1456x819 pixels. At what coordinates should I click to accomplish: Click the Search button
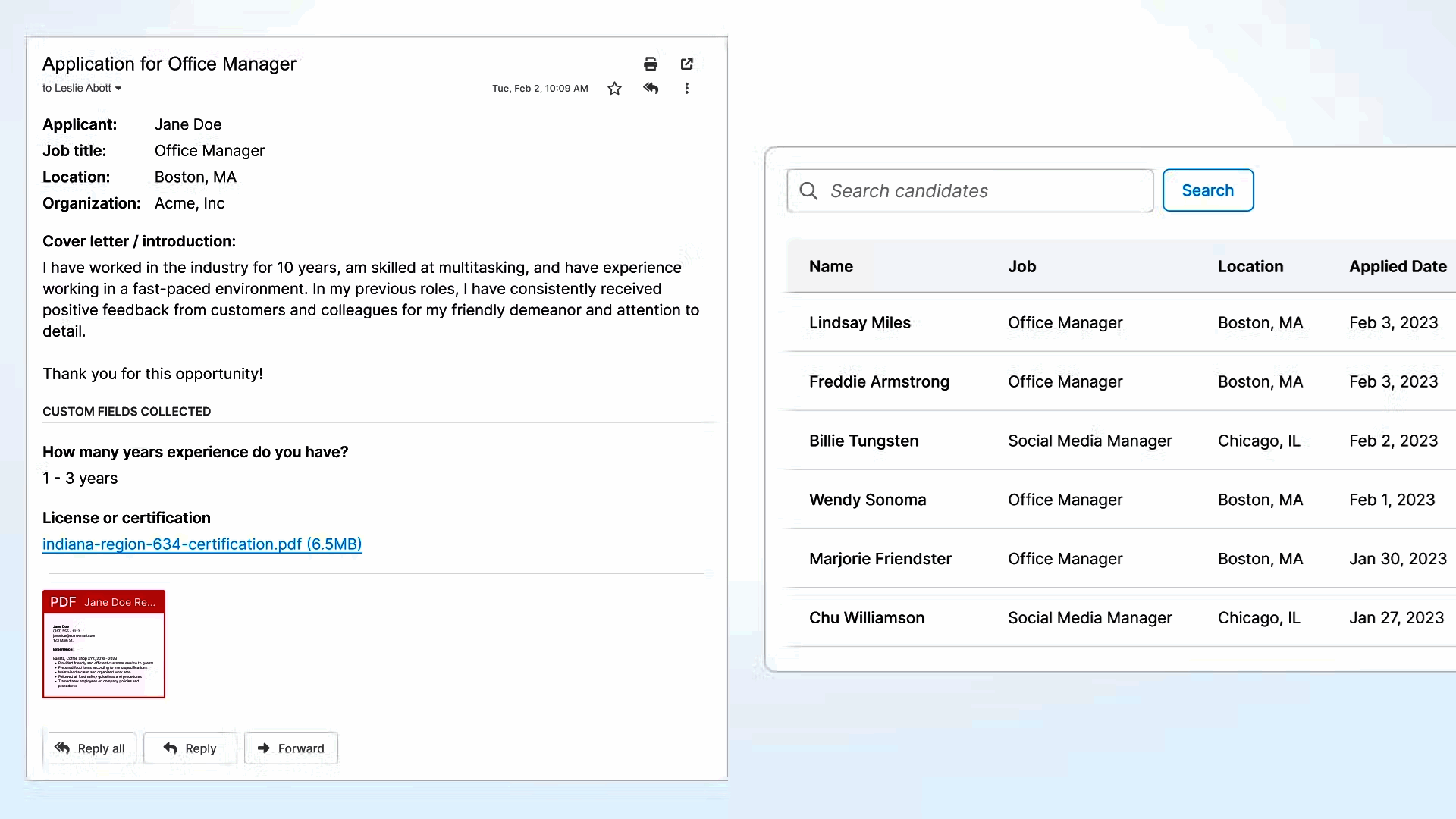coord(1207,190)
